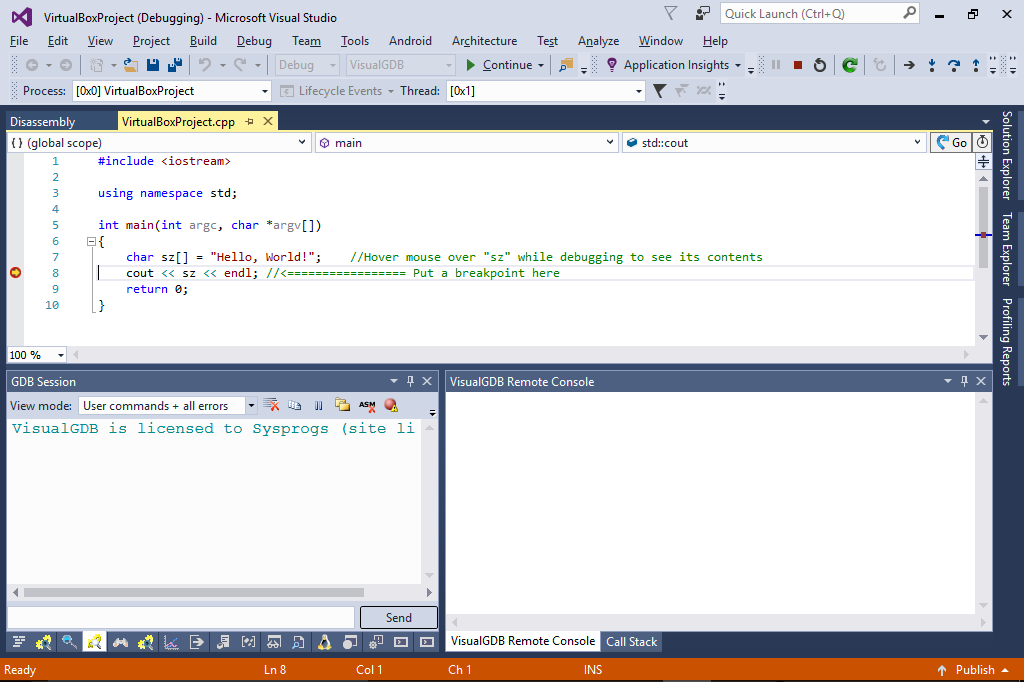Click the Linux penguin icon in bottom toolbar
1024x682 pixels.
[324, 642]
